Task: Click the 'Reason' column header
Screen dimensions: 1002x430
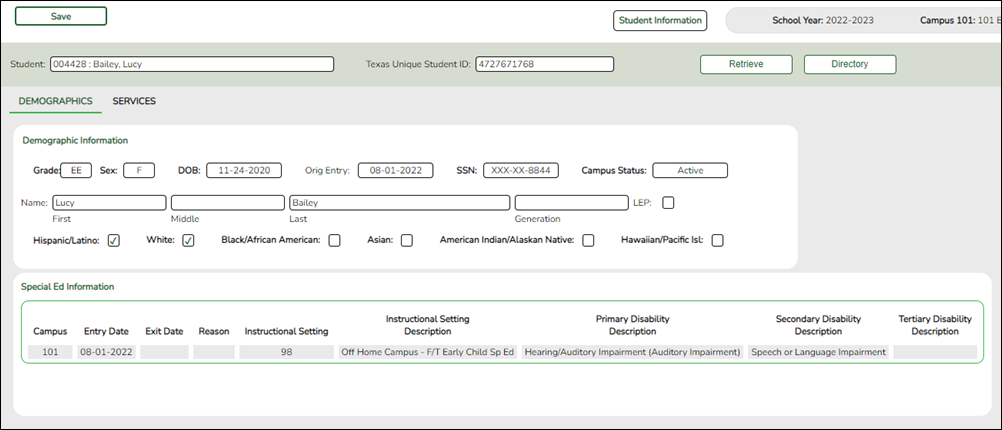Action: (214, 332)
